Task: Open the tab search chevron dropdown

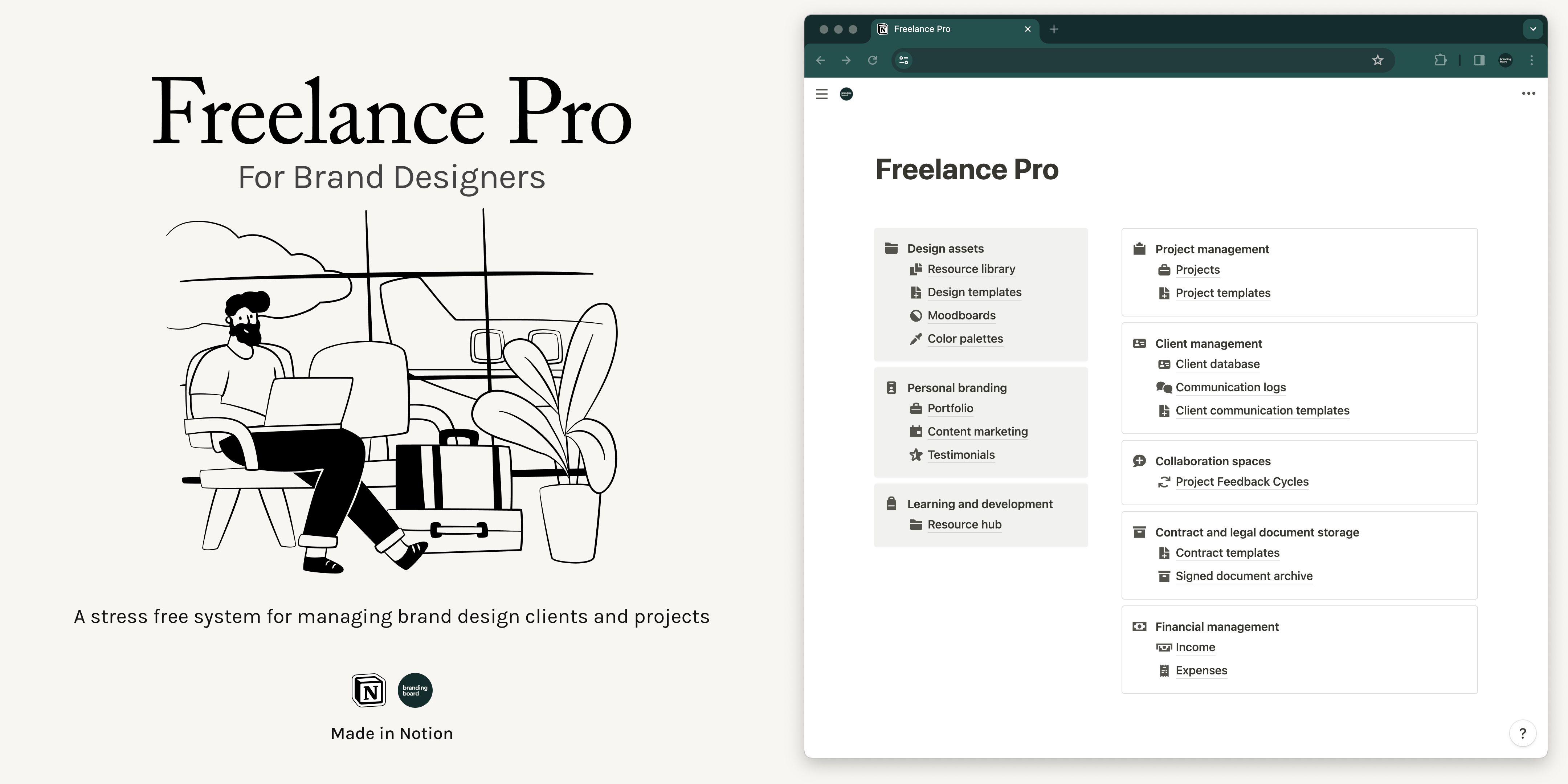Action: coord(1533,29)
